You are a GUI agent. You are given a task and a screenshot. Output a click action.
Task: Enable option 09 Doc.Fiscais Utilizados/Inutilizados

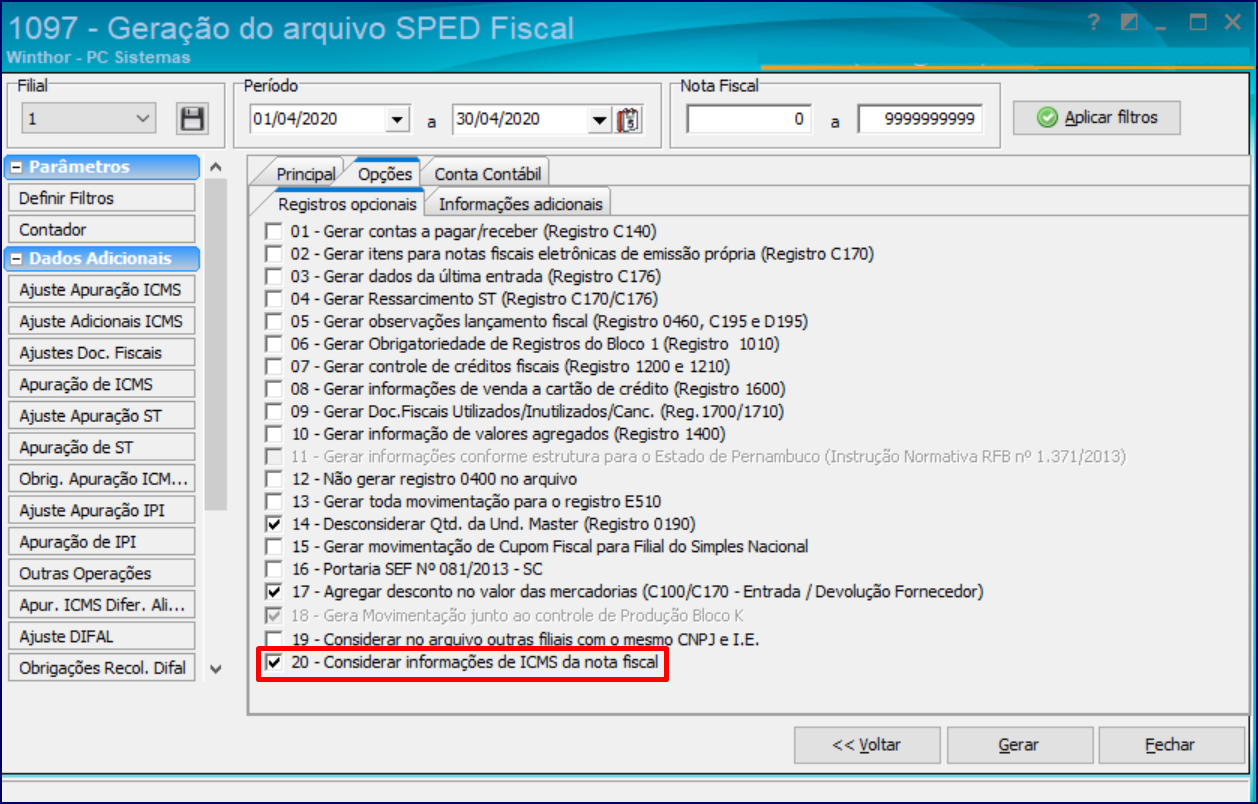click(273, 411)
